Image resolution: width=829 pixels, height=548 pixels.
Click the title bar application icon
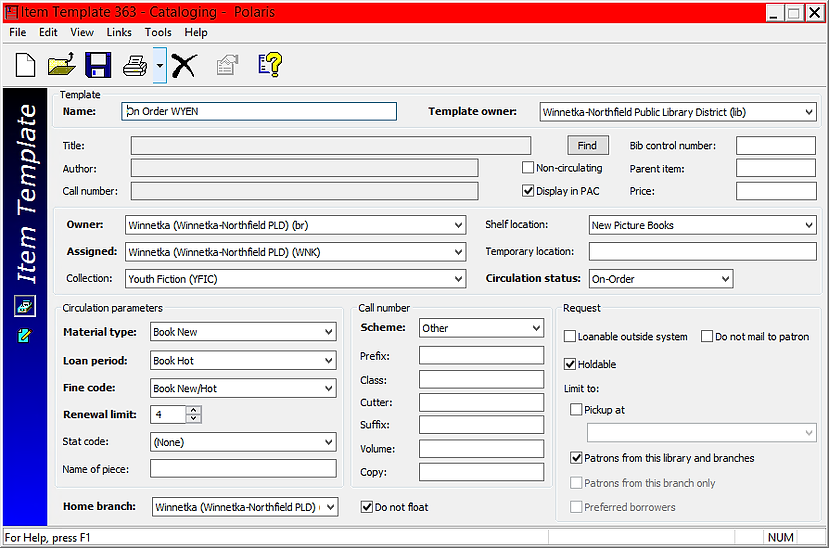click(11, 12)
